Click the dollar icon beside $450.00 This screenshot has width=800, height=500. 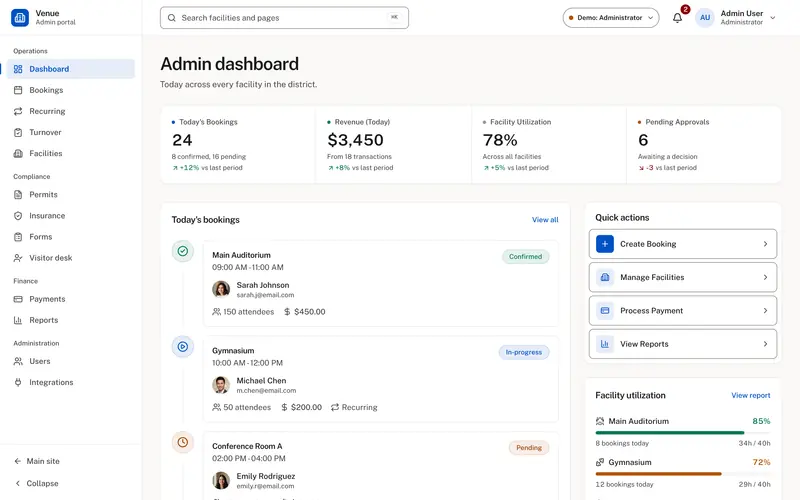287,312
